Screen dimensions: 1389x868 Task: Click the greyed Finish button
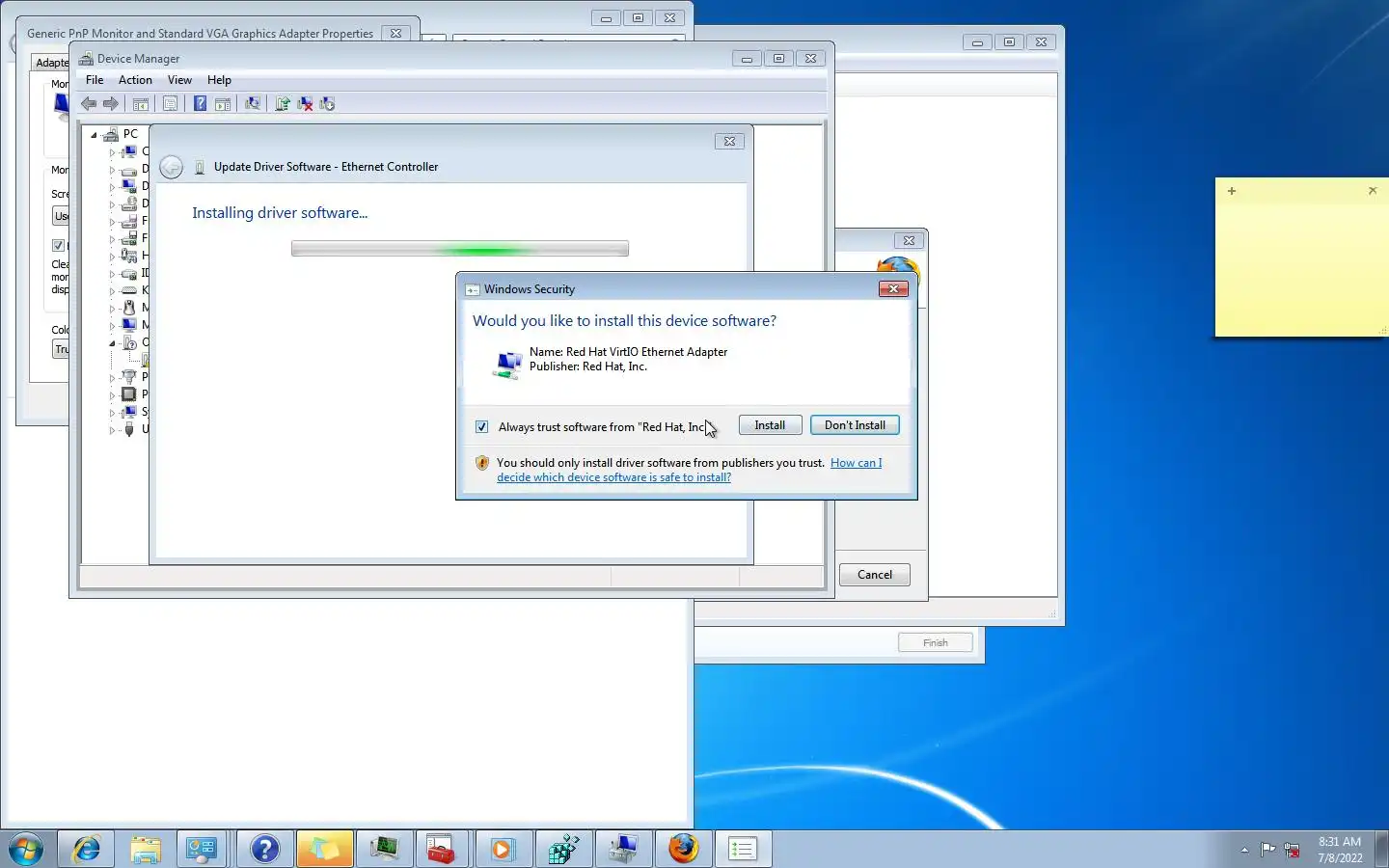click(935, 642)
